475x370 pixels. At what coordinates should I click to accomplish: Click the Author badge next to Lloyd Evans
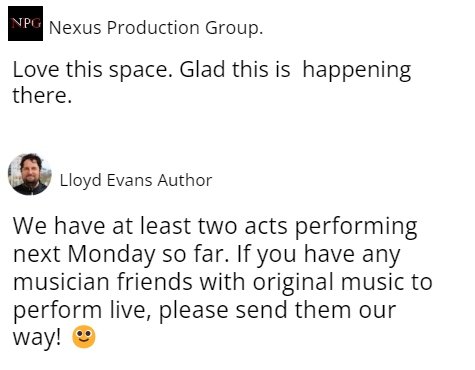(185, 180)
